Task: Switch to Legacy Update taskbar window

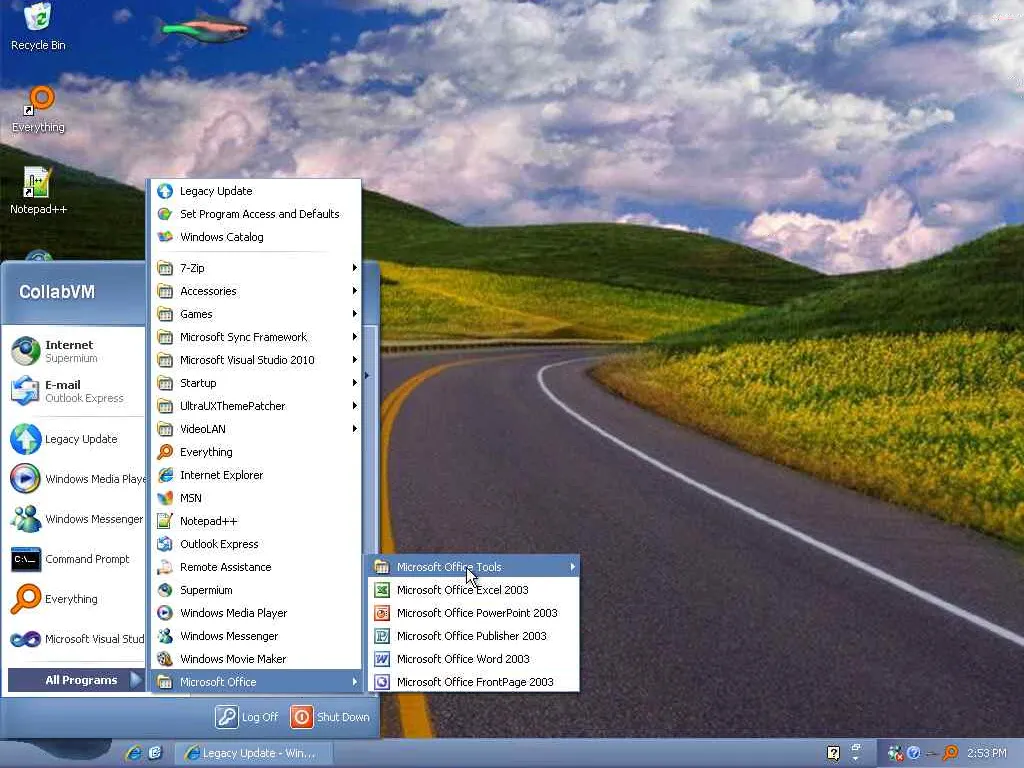Action: 253,753
